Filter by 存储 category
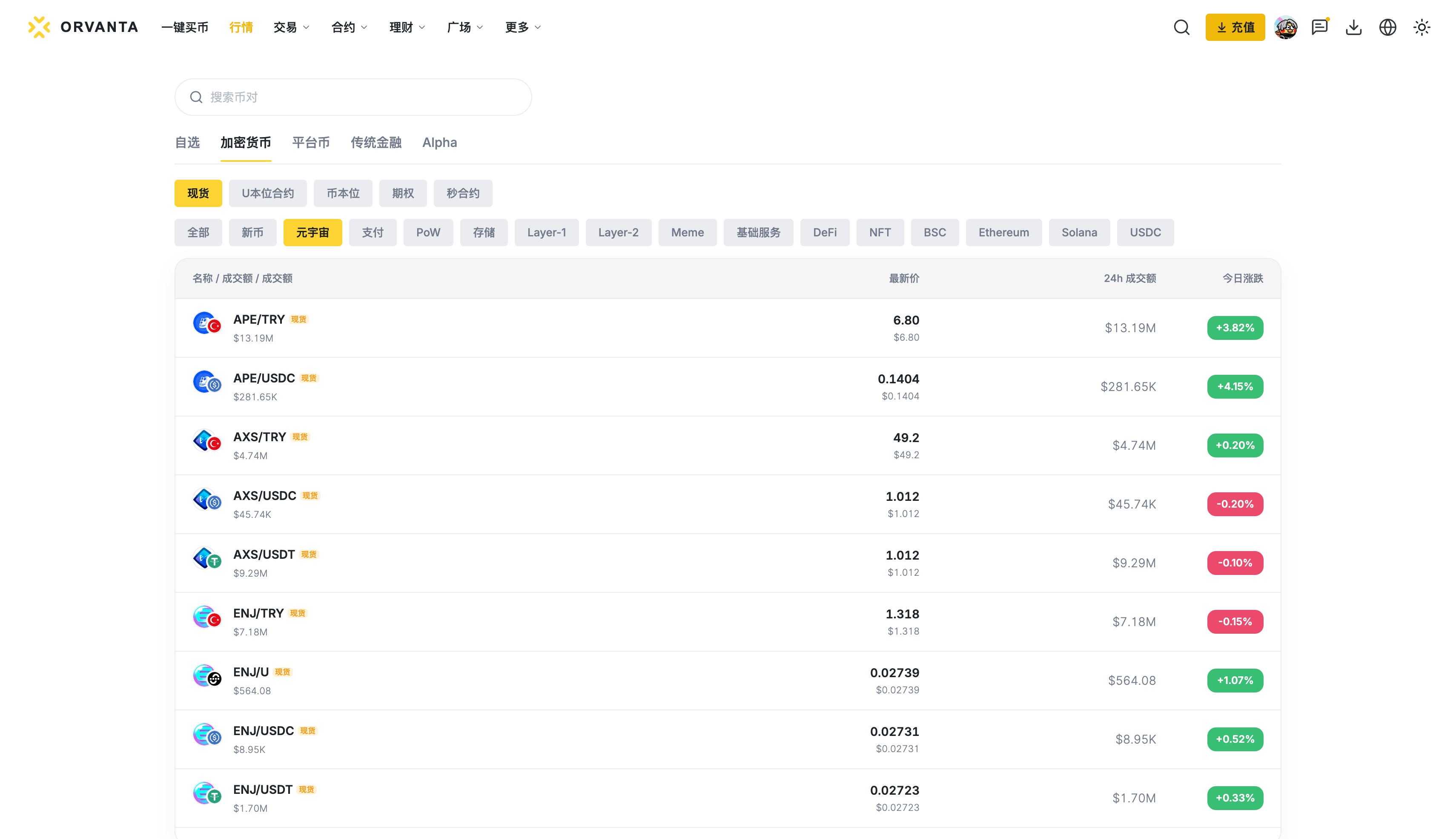The width and height of the screenshot is (1456, 839). tap(484, 232)
